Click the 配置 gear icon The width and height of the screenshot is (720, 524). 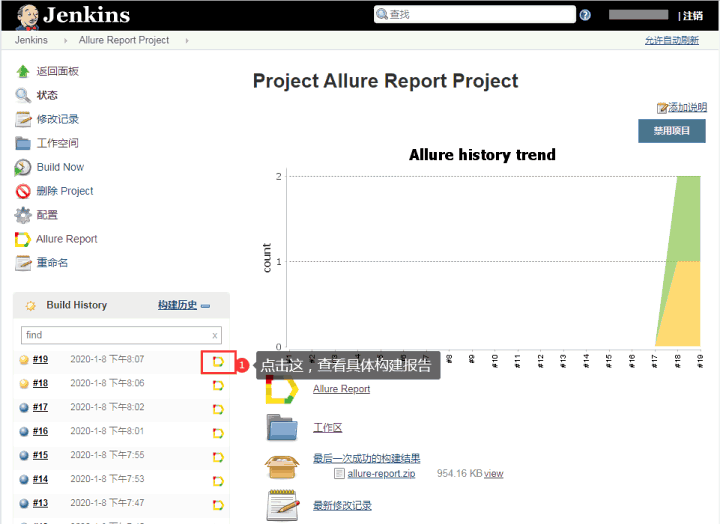tap(23, 215)
